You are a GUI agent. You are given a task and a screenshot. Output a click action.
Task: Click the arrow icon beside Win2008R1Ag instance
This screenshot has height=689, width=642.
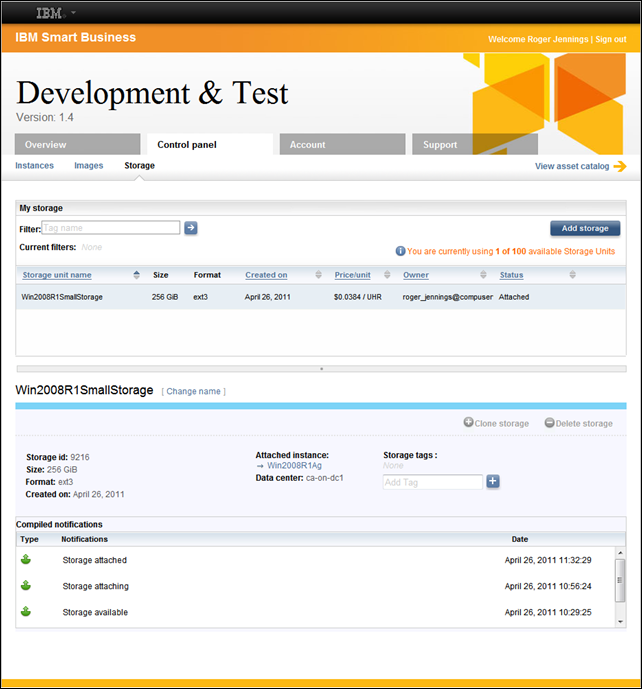[260, 466]
